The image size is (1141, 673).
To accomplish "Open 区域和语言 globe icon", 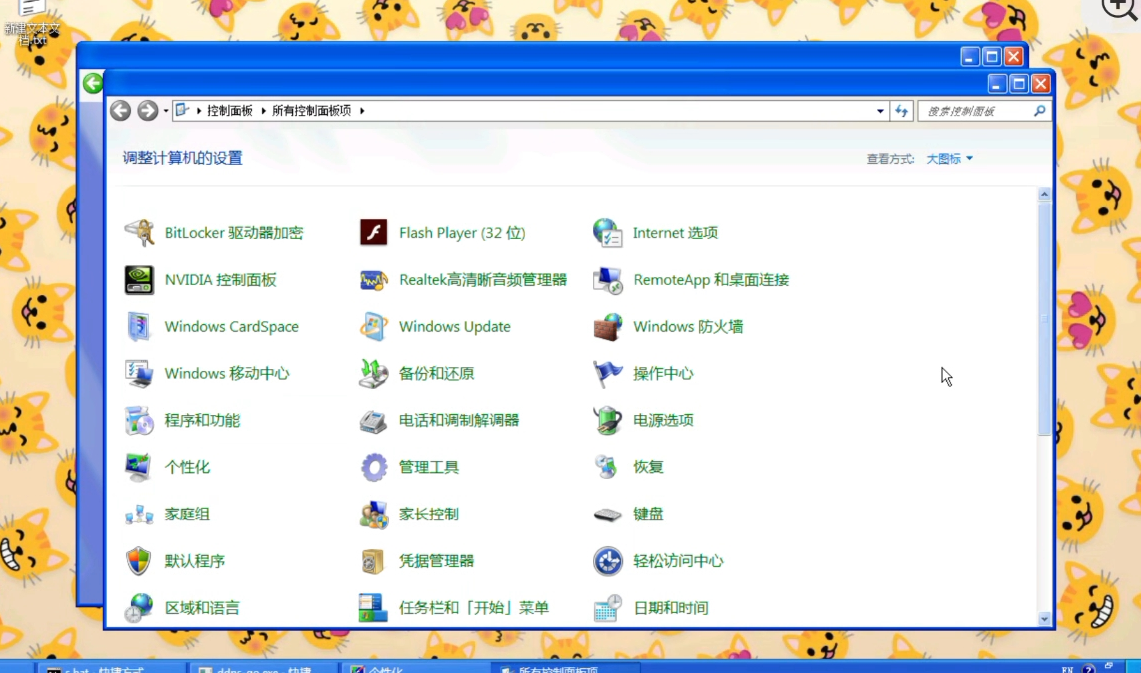I will click(x=139, y=608).
